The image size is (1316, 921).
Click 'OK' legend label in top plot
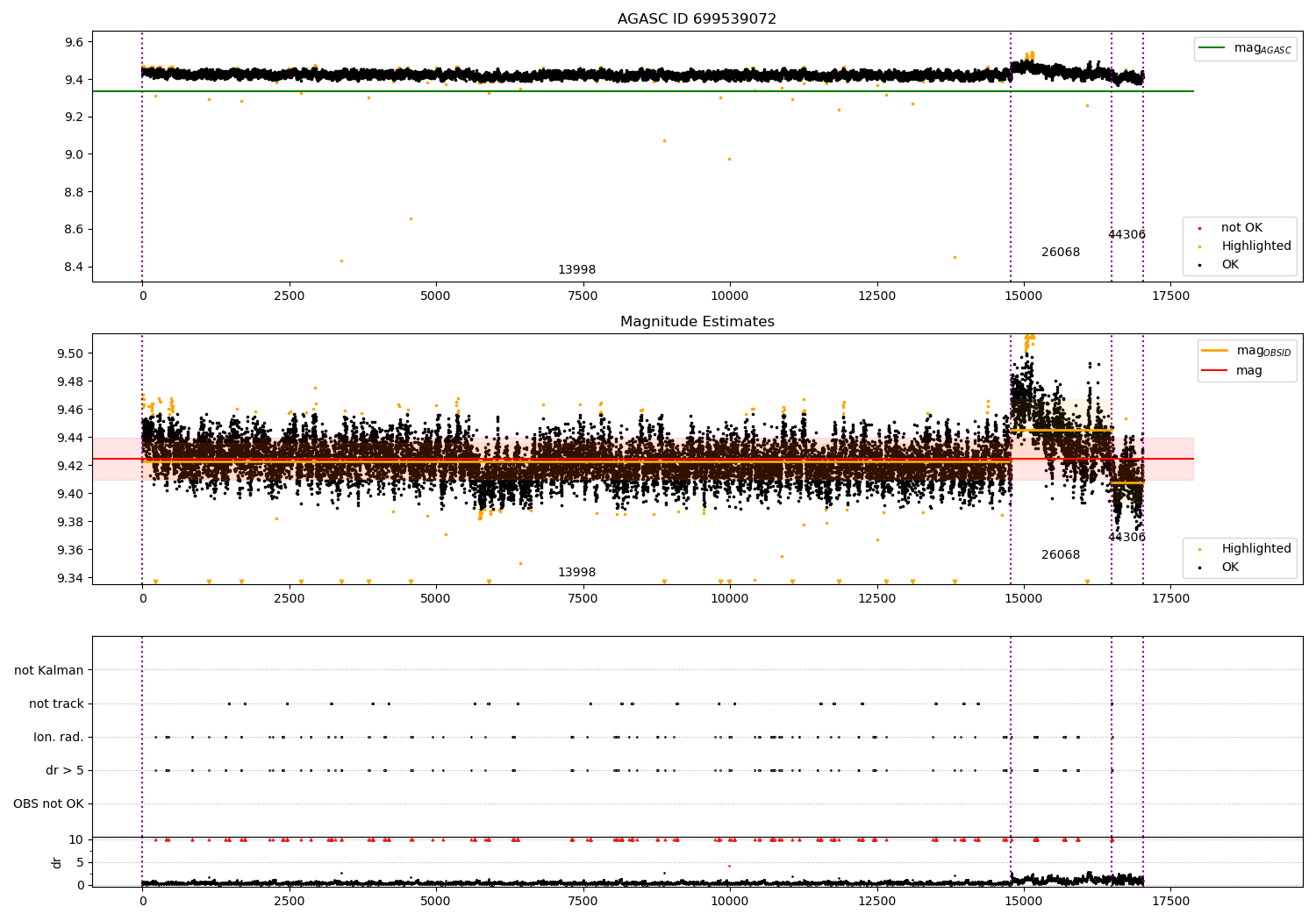[x=1230, y=265]
